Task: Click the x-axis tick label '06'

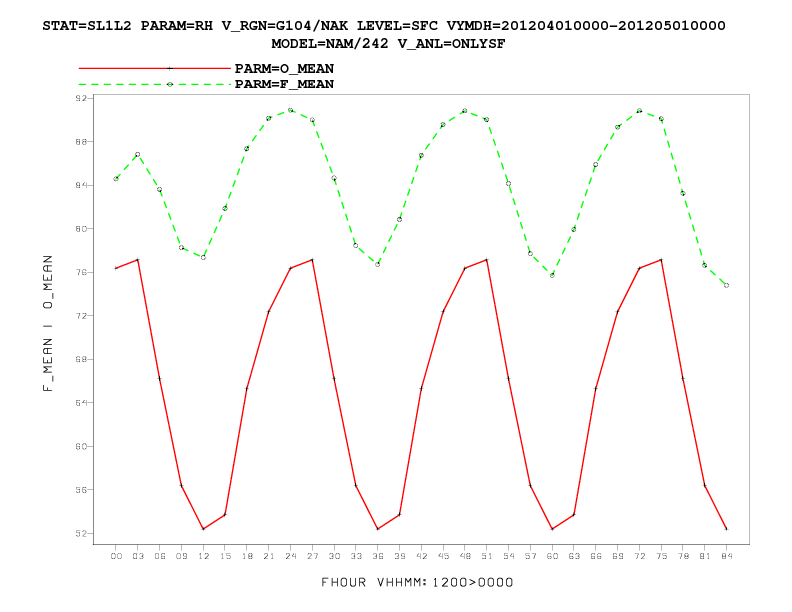Action: [x=160, y=556]
